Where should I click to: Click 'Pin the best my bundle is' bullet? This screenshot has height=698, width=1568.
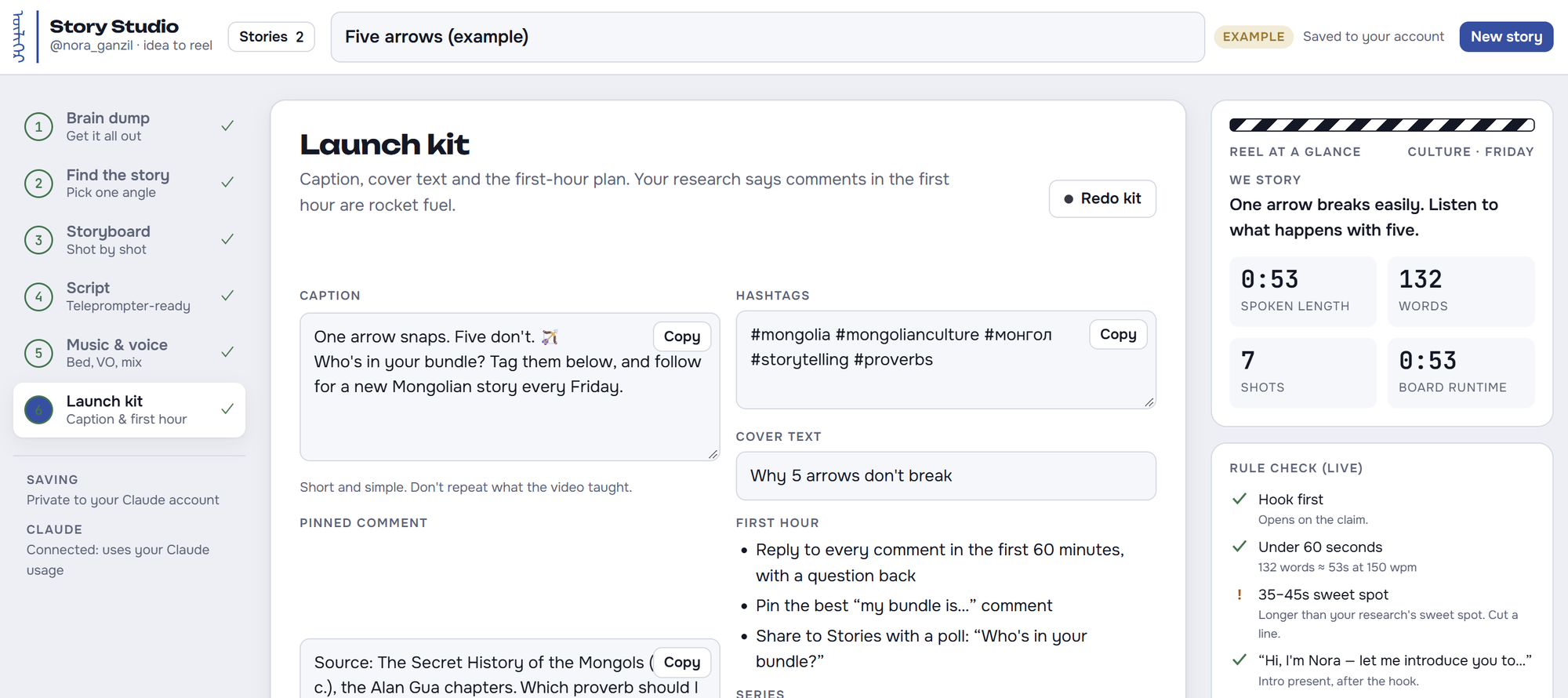coord(904,605)
